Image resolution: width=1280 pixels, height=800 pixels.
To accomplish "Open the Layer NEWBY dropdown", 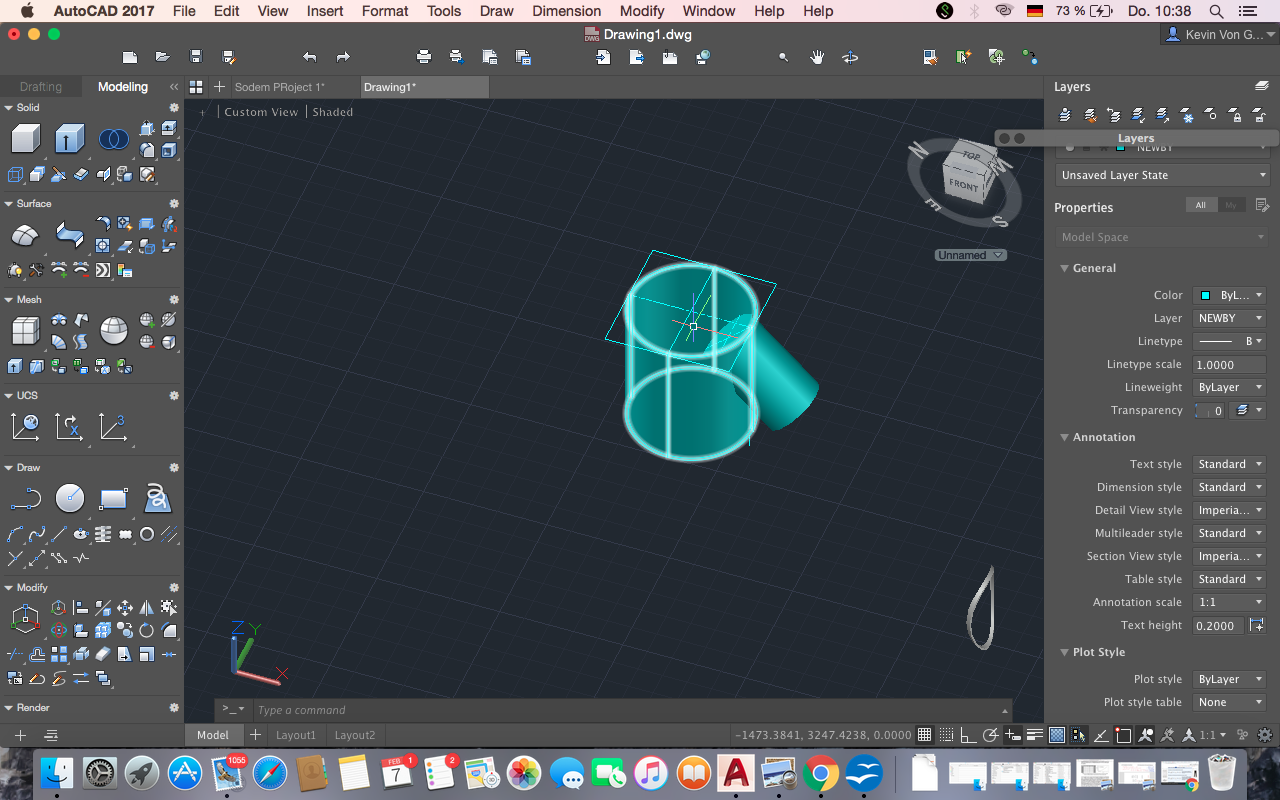I will pyautogui.click(x=1230, y=318).
